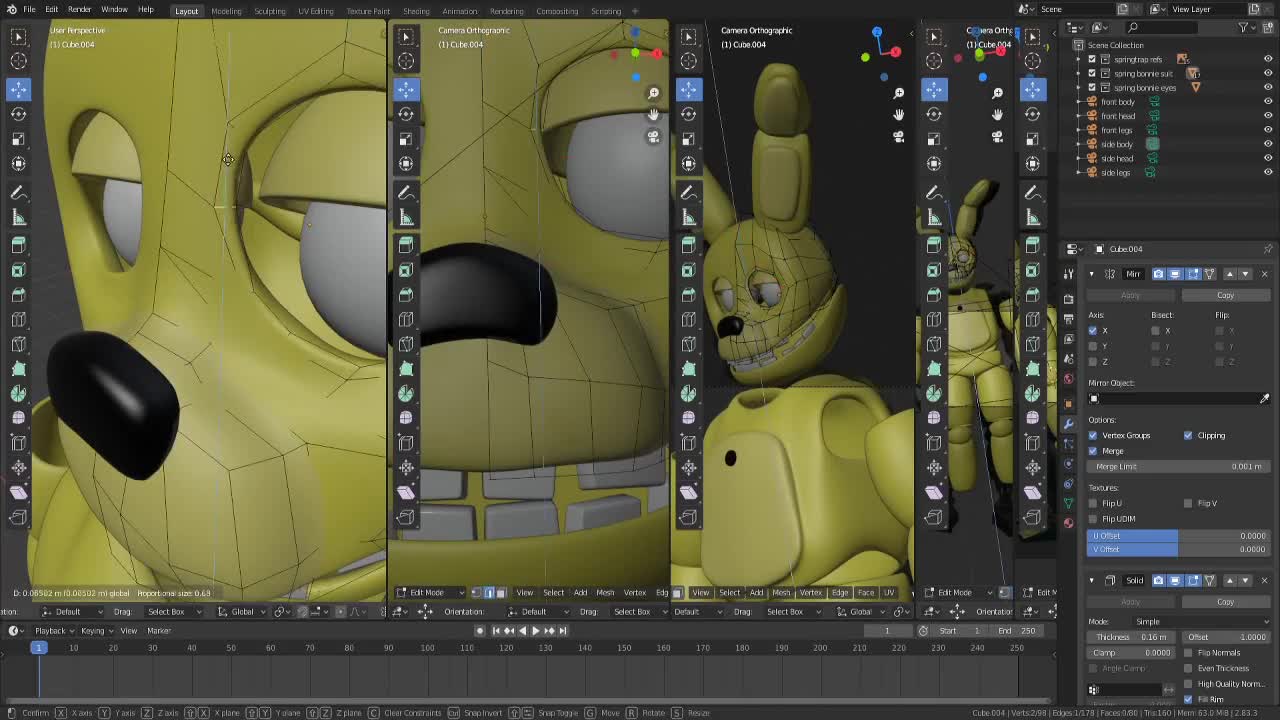
Task: Choose the Rotate tool in the left viewport
Action: [x=18, y=114]
